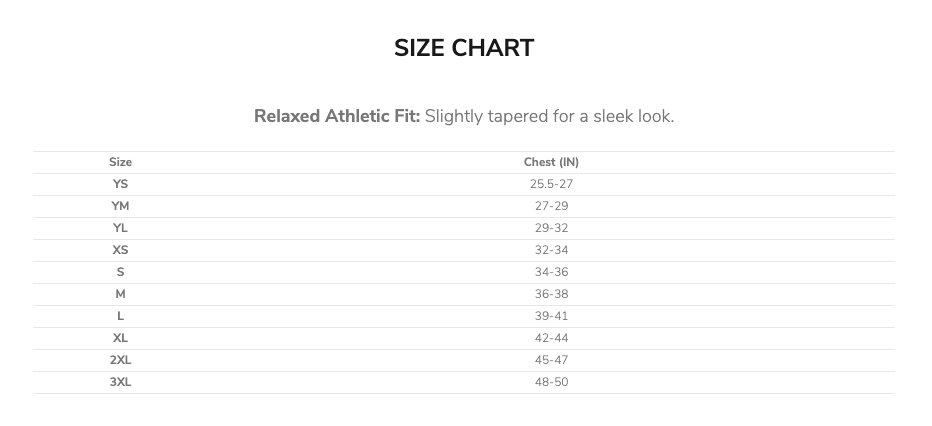Click the 34-36 chest measurement

pos(552,272)
